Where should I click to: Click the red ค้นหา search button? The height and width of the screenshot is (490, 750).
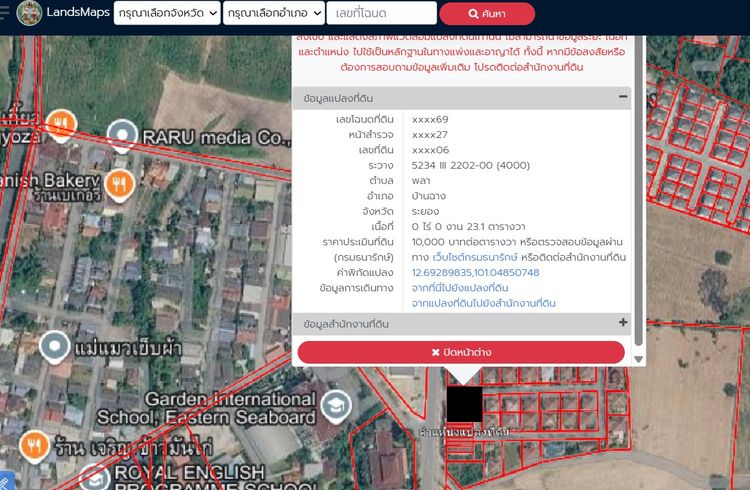click(x=487, y=14)
